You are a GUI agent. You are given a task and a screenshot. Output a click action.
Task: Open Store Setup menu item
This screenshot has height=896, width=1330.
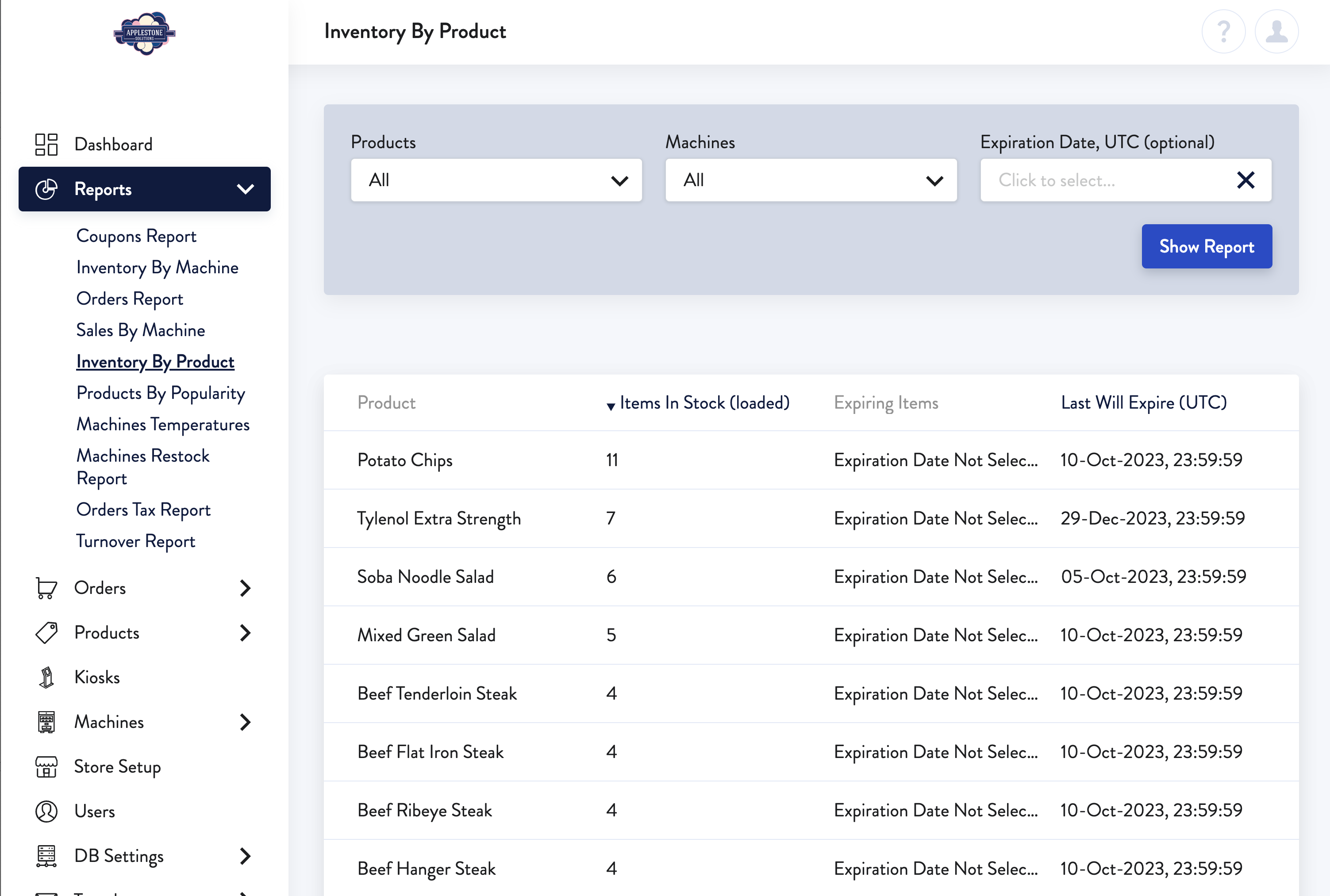point(117,766)
